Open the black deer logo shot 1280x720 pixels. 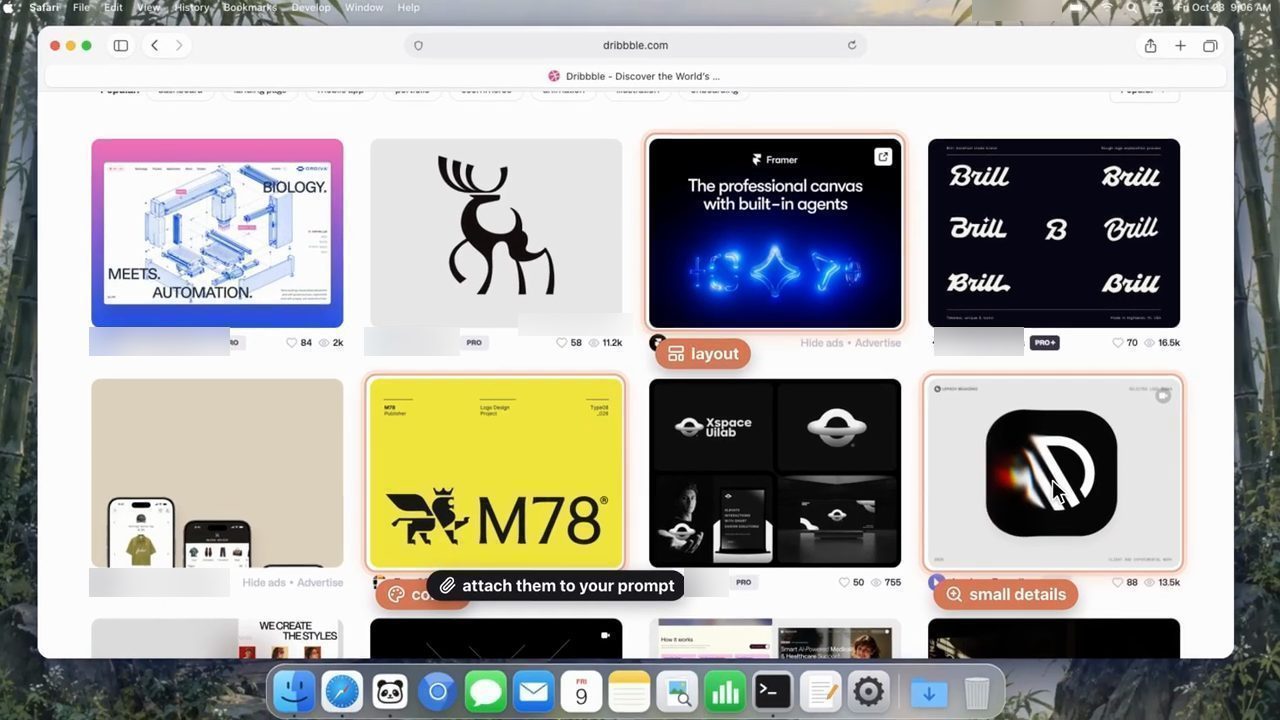496,233
